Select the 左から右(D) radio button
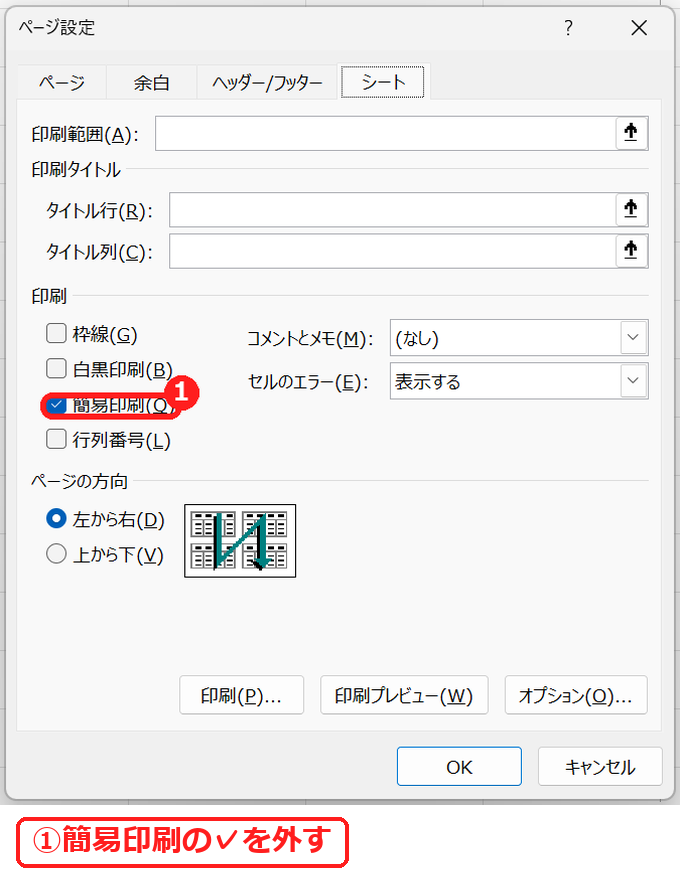Screen dimensions: 680x875 click(56, 519)
